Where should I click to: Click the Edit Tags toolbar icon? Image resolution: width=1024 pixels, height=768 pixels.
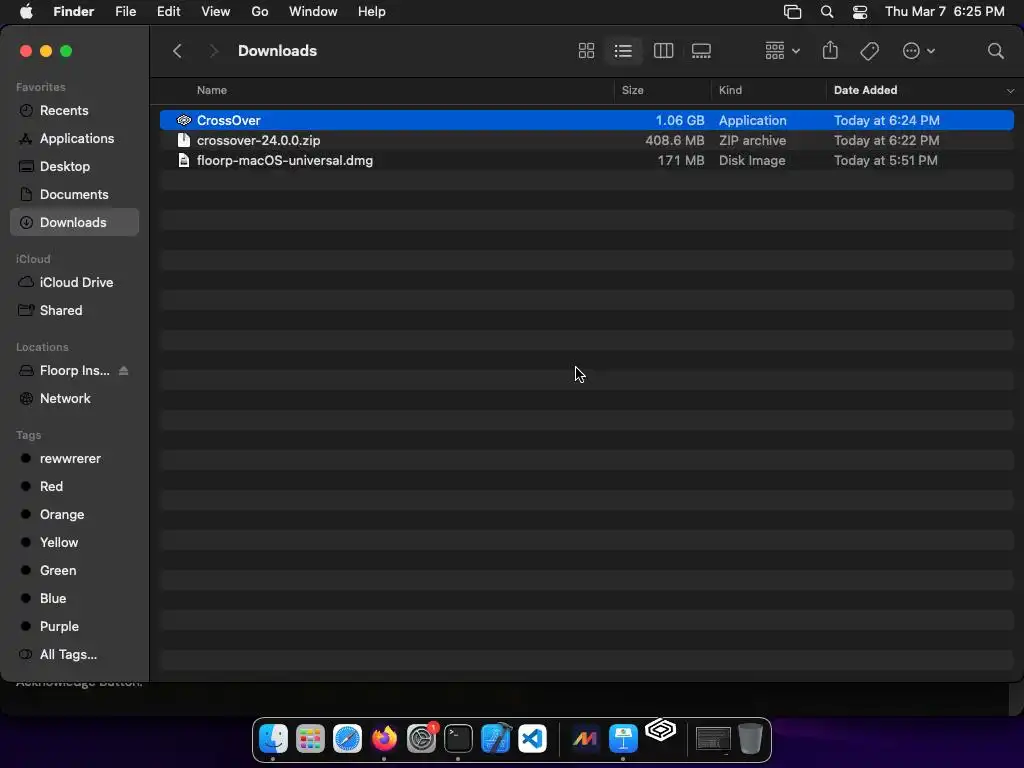click(x=869, y=51)
